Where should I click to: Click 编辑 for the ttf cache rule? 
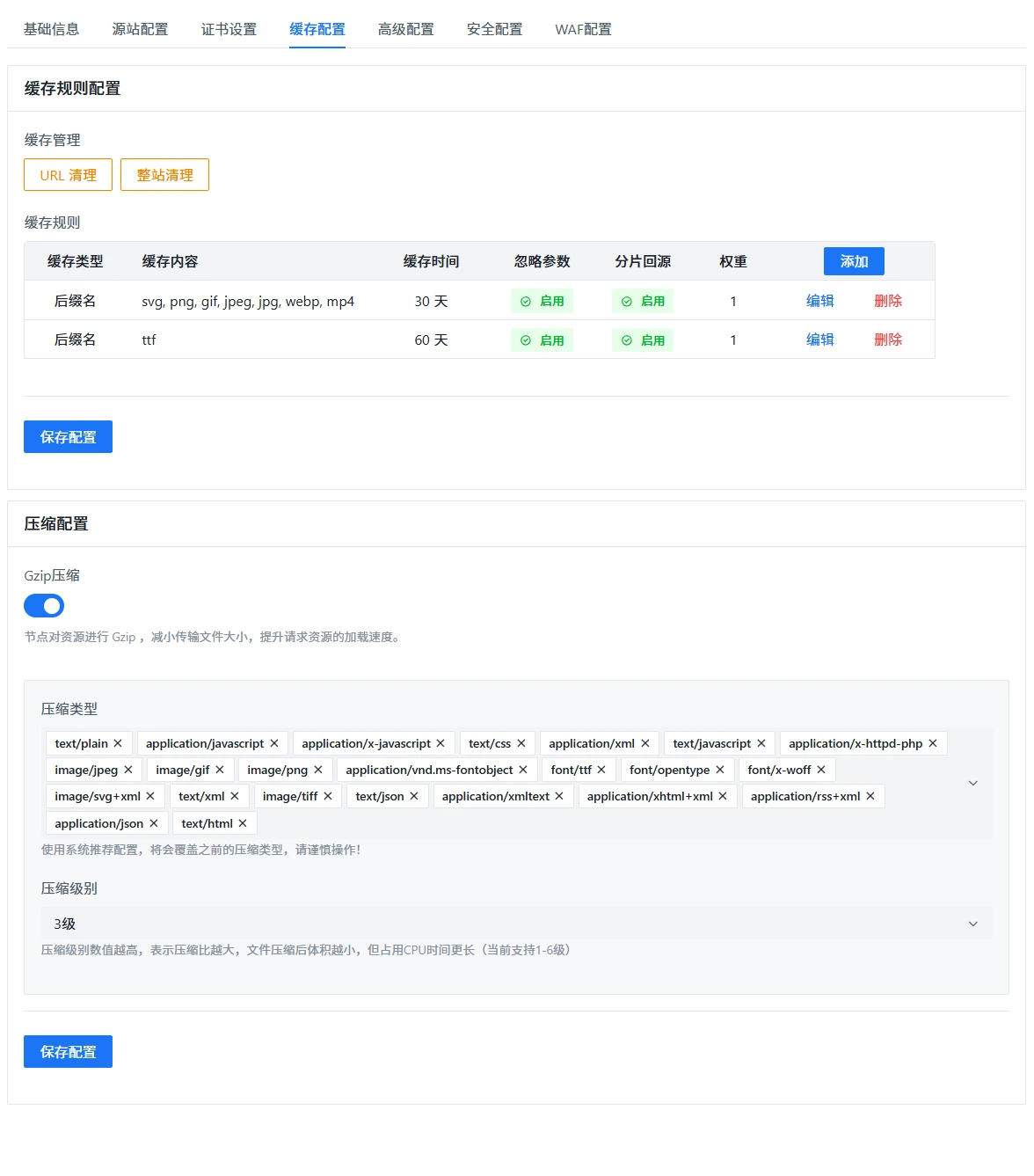[x=819, y=340]
